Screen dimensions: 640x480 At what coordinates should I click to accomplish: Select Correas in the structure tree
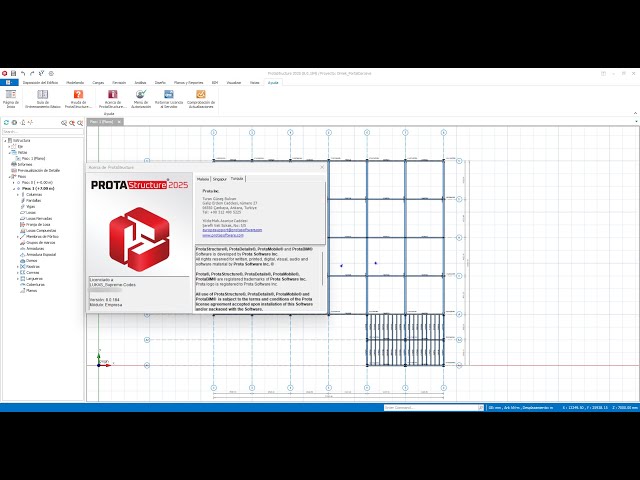tap(33, 273)
